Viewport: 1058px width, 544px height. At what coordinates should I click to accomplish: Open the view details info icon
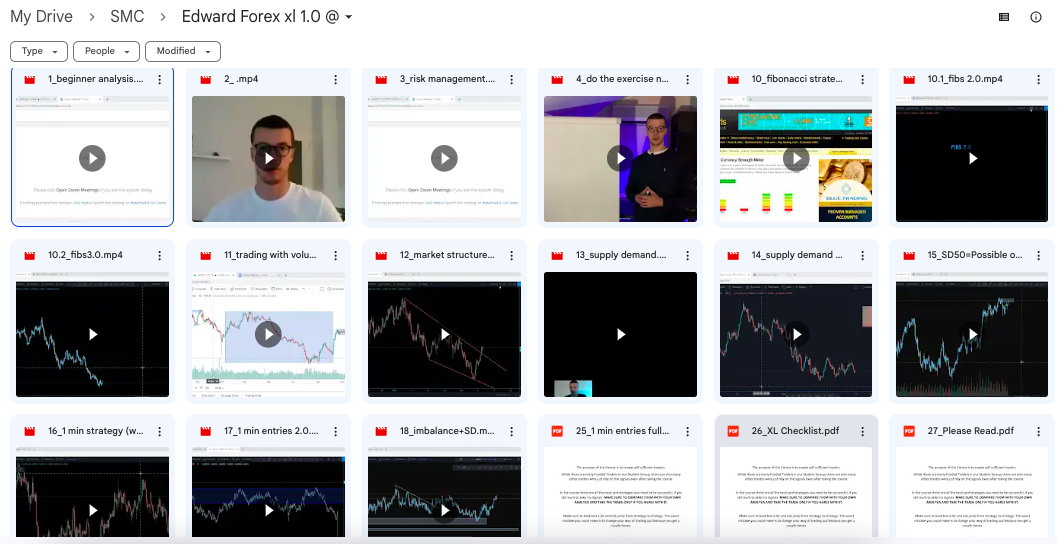(1035, 17)
